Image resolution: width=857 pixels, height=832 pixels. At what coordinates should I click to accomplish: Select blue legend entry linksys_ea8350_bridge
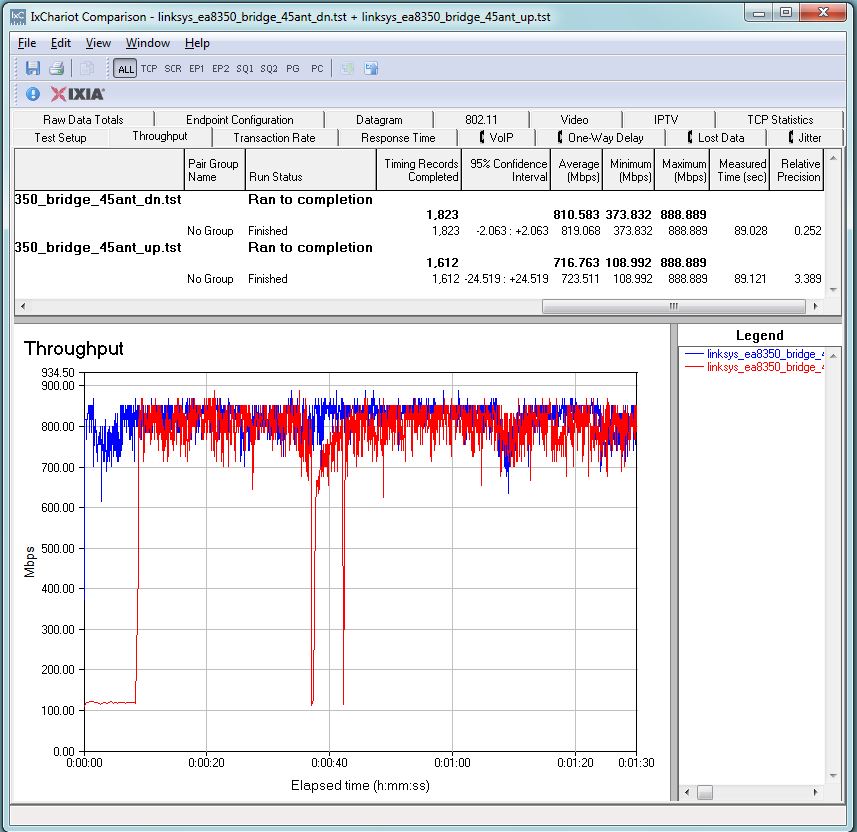click(754, 354)
